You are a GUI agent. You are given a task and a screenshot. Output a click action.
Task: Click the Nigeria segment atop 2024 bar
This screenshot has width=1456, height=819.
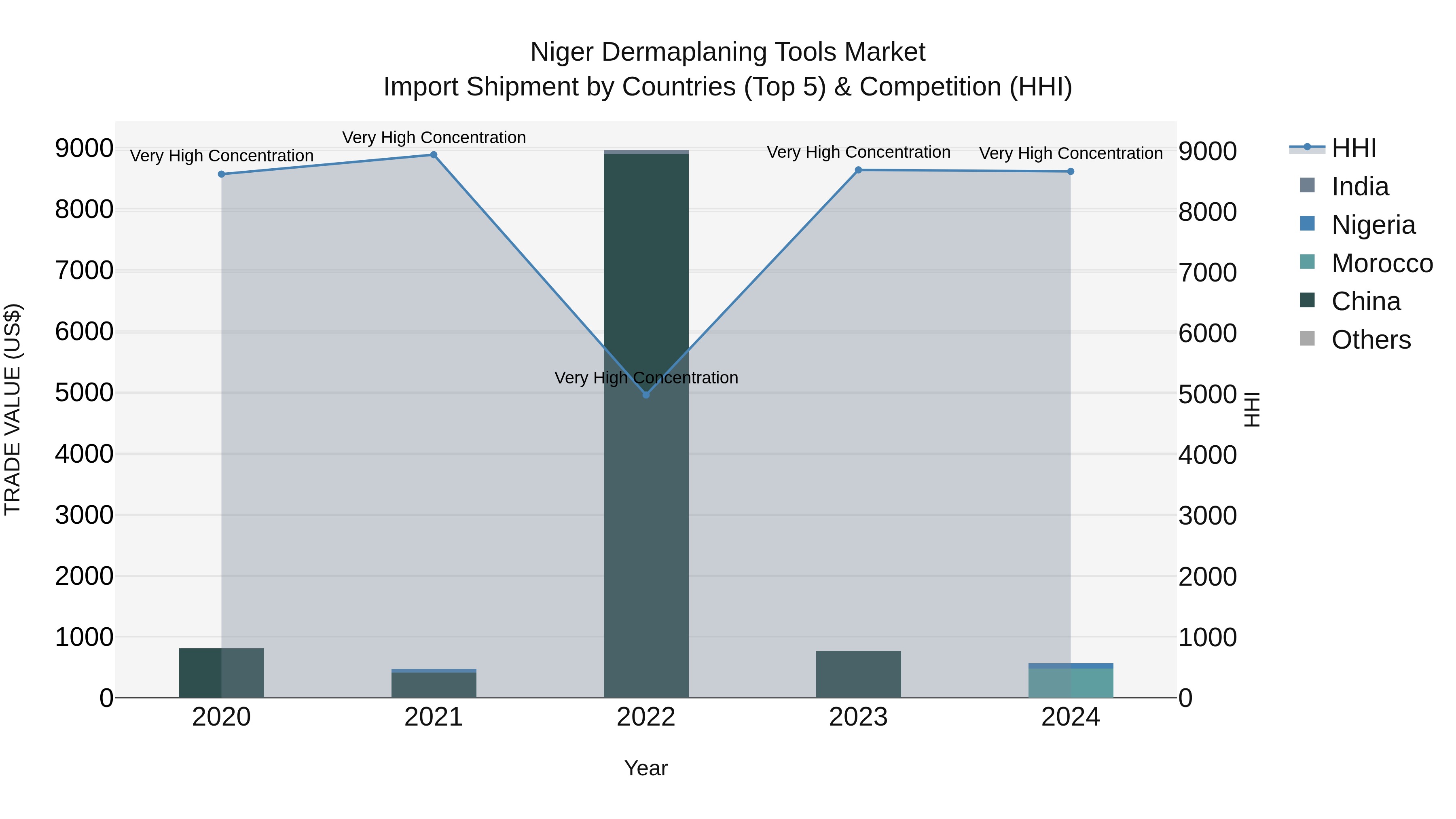(1071, 666)
